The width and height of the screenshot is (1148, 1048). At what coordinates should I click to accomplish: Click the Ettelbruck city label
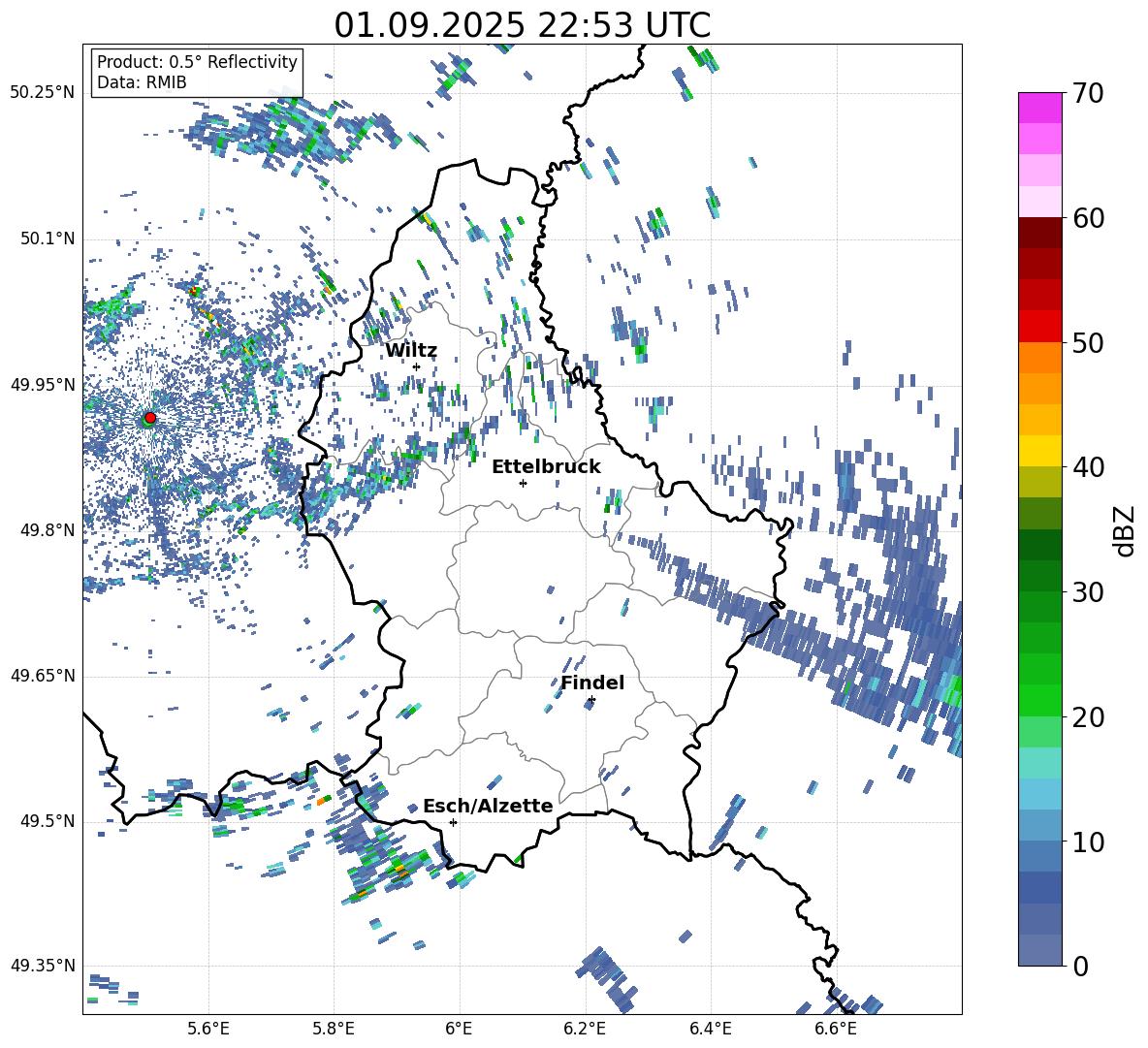pyautogui.click(x=546, y=467)
